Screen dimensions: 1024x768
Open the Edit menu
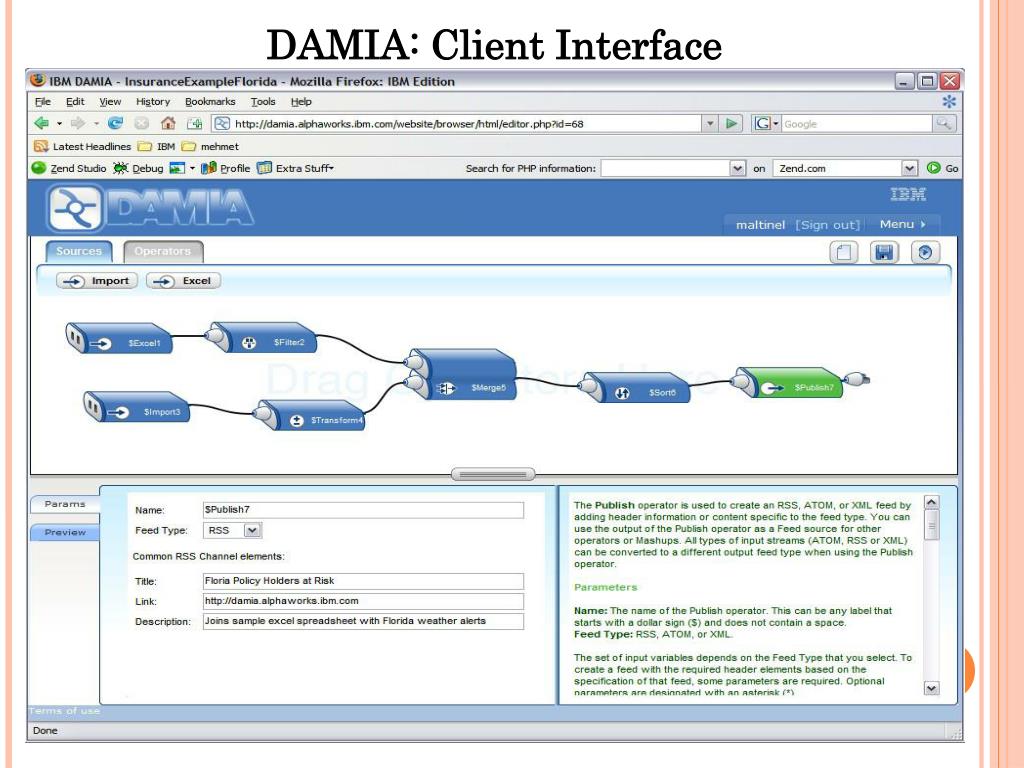tap(75, 101)
